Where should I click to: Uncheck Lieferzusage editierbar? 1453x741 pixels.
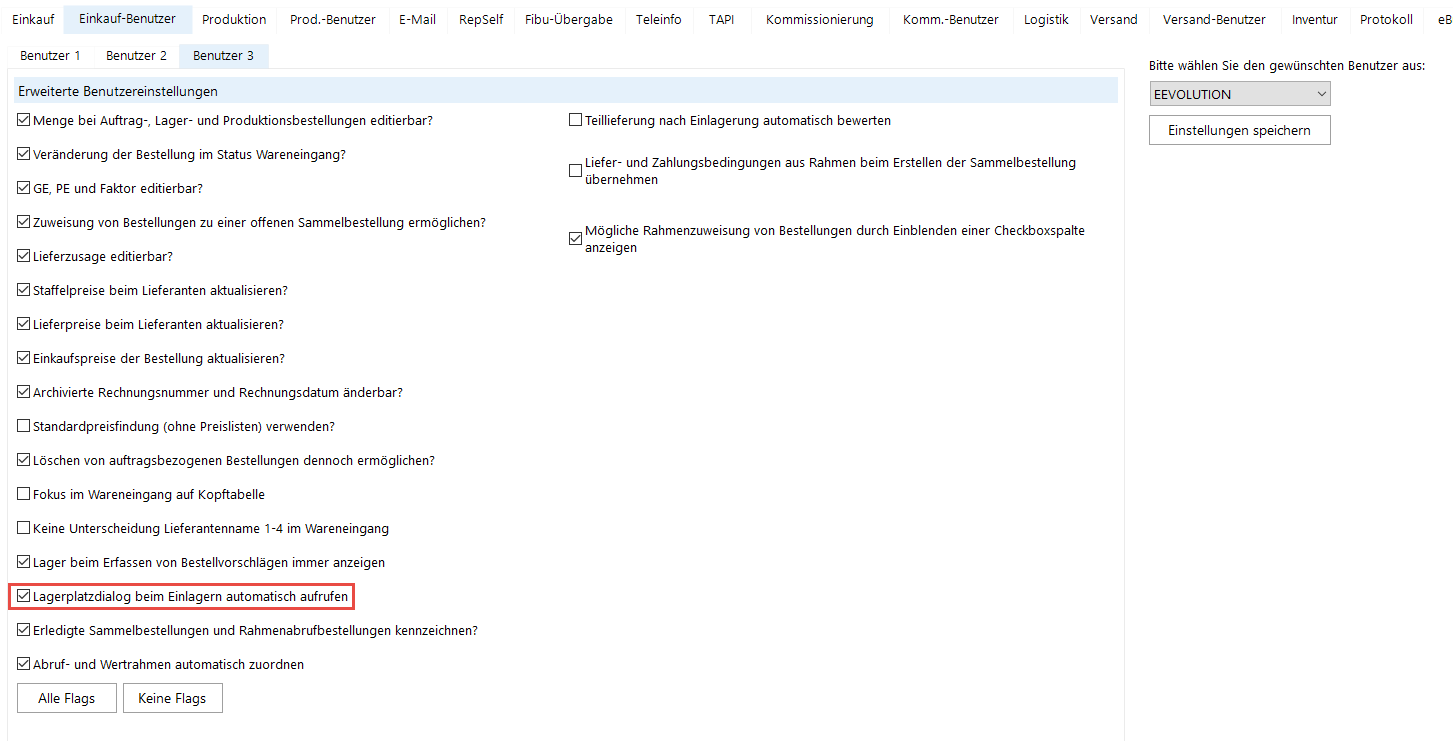point(24,256)
